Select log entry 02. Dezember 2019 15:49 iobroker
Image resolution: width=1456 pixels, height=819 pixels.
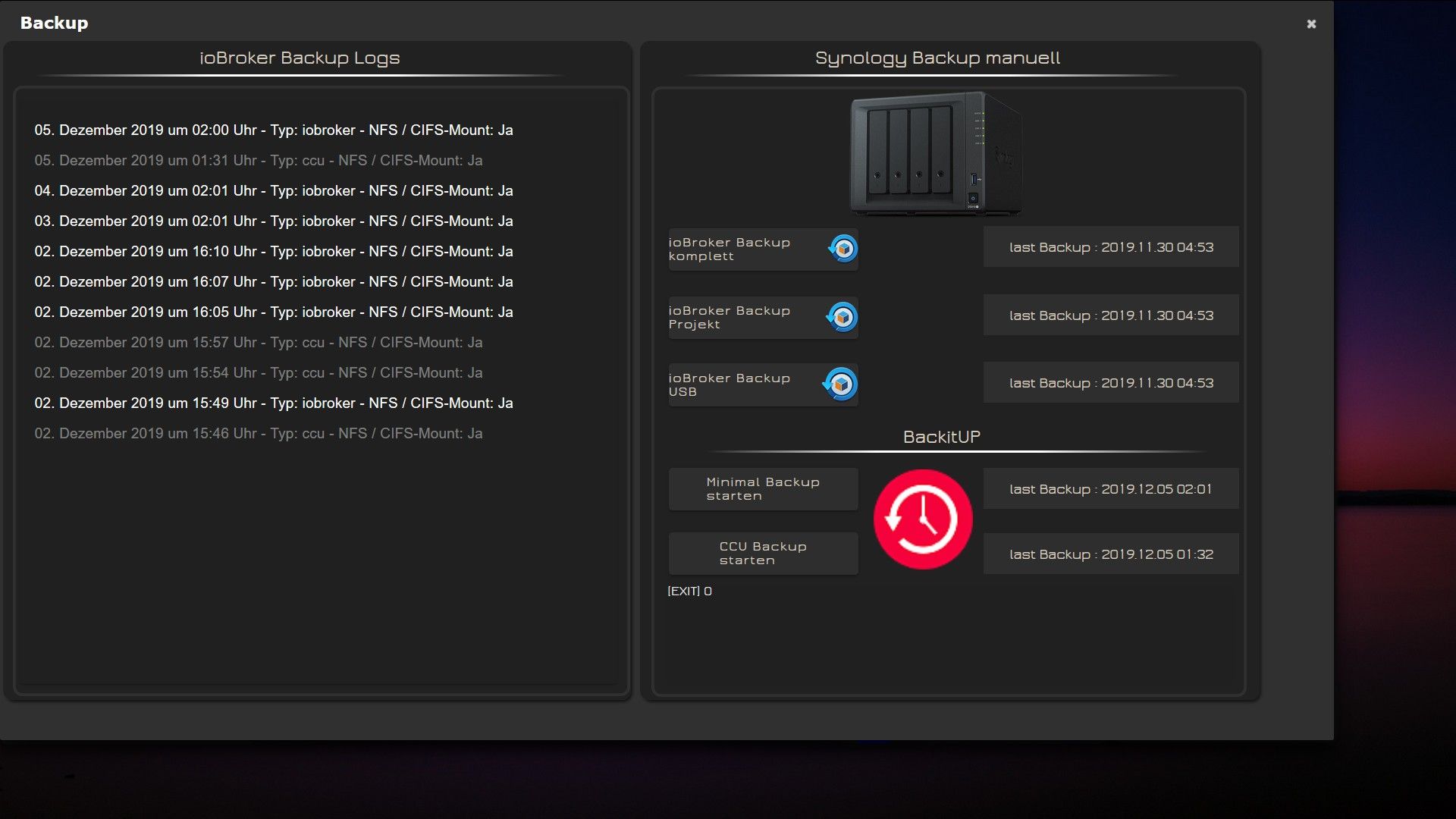click(274, 403)
